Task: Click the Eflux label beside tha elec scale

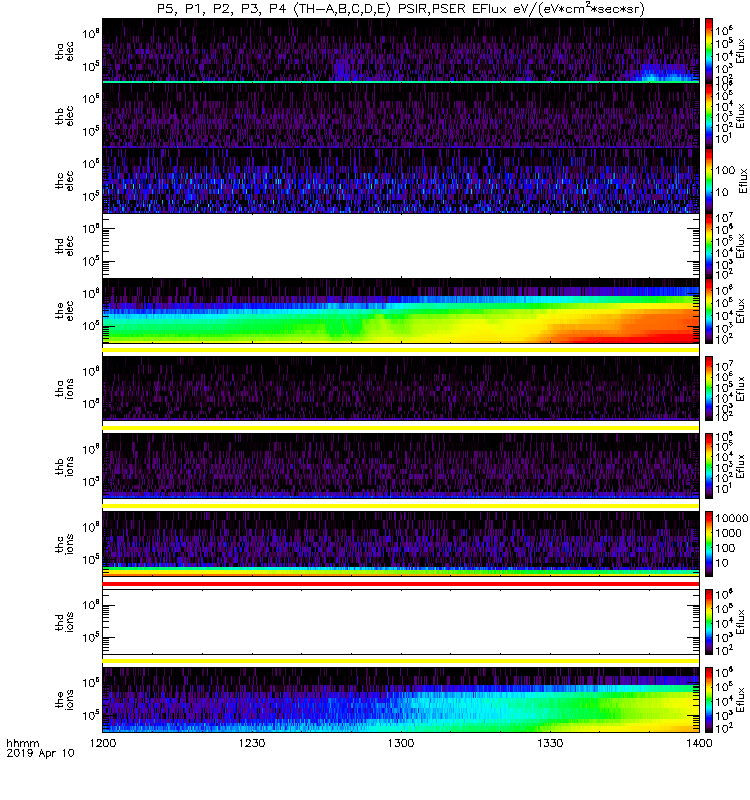Action: 740,51
